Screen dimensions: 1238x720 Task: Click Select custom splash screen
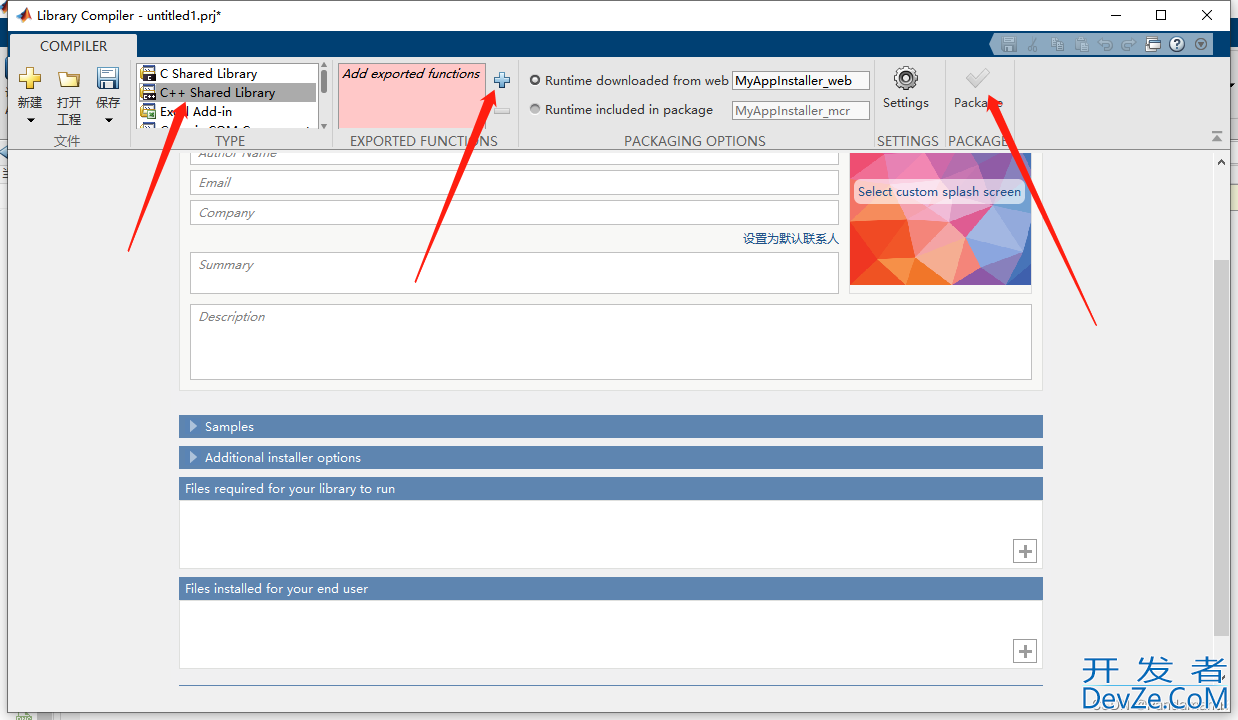[939, 191]
